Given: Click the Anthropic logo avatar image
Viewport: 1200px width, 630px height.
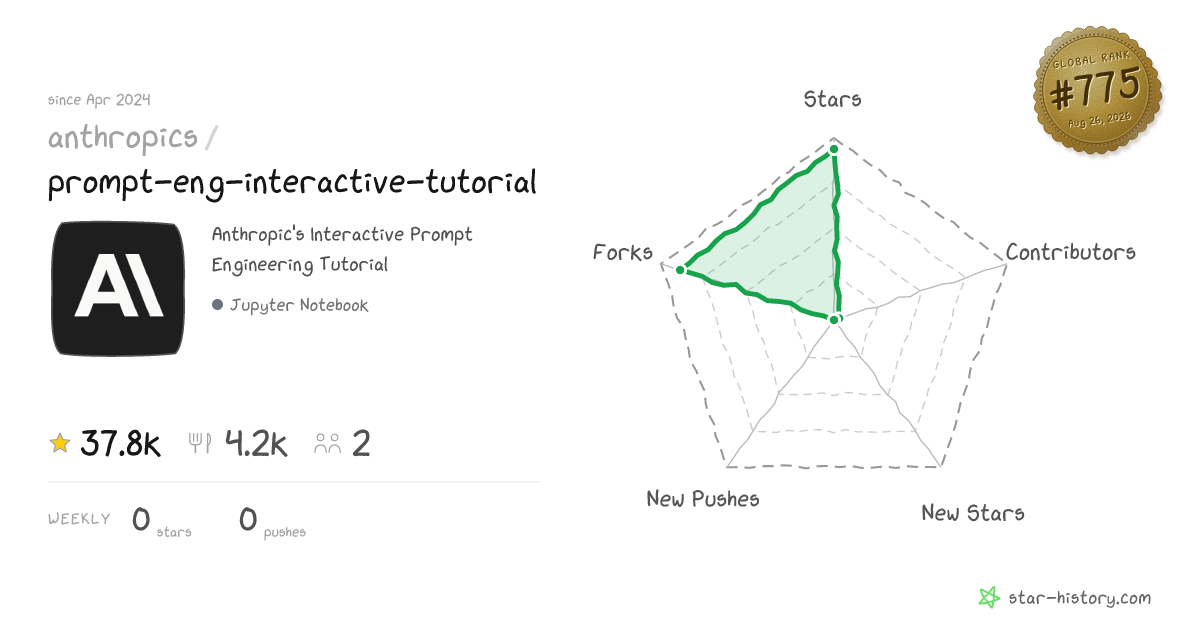Looking at the screenshot, I should [x=118, y=289].
